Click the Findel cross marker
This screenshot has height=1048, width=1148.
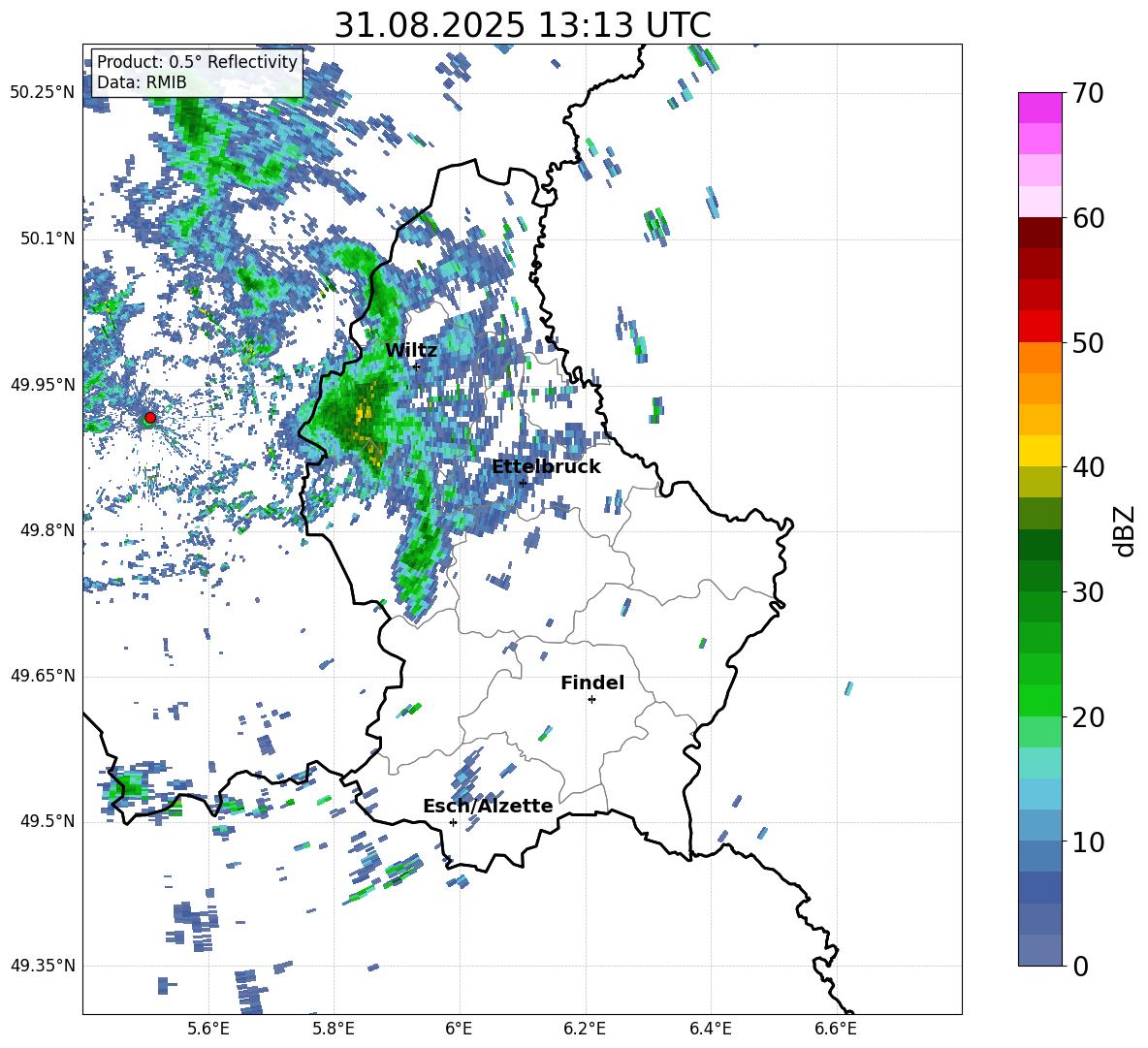pyautogui.click(x=591, y=700)
